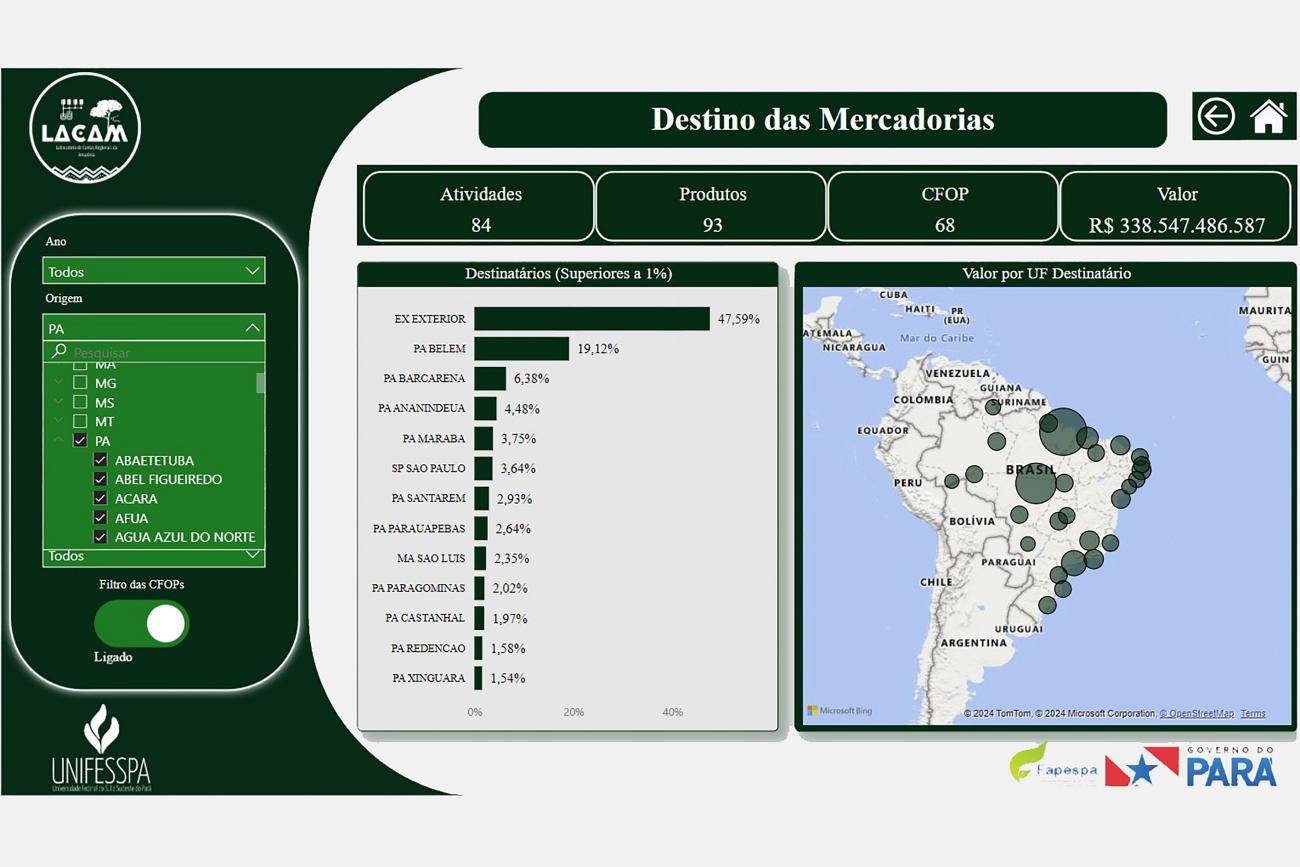This screenshot has height=867, width=1300.
Task: Click the Fapespa logo
Action: point(1053,764)
